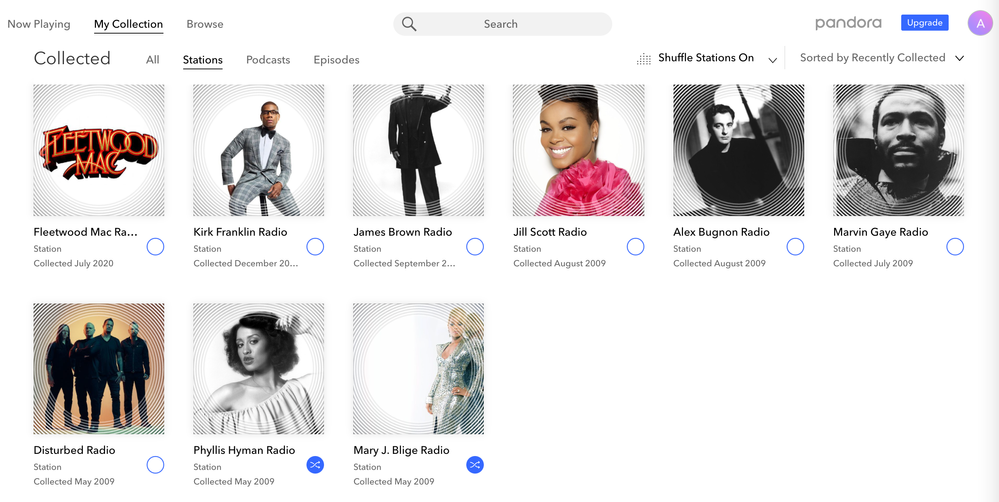
Task: Show the All collected filter
Action: click(x=152, y=60)
